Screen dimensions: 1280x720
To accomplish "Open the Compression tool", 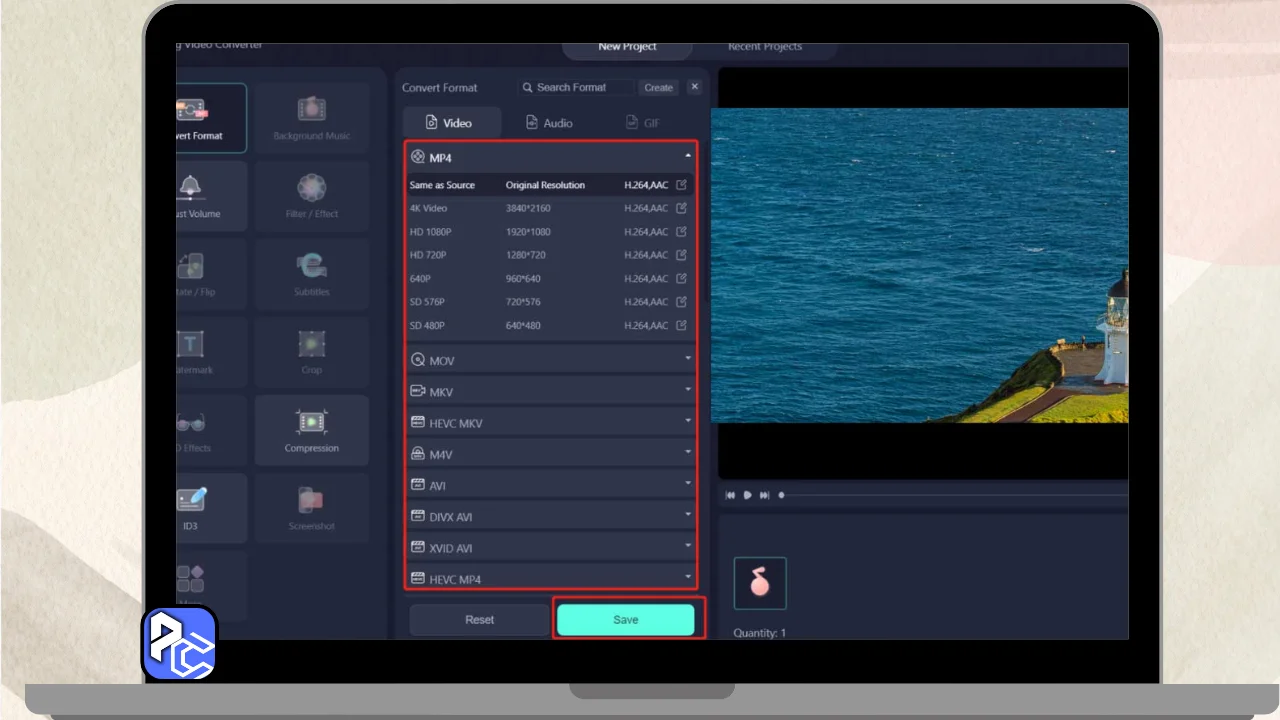I will (x=311, y=430).
